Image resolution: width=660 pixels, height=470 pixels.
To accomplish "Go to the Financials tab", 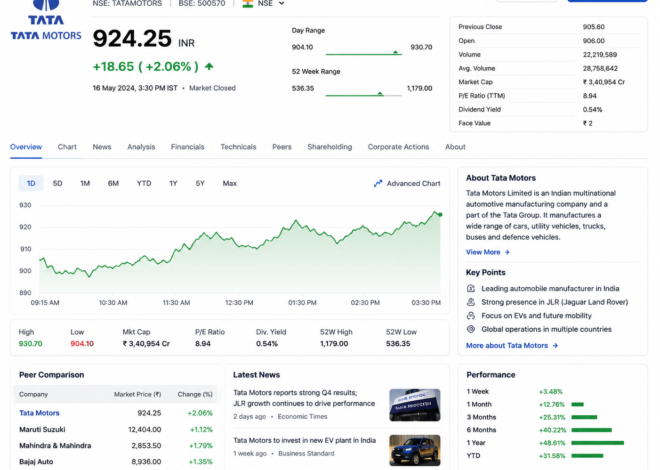I will pos(187,147).
